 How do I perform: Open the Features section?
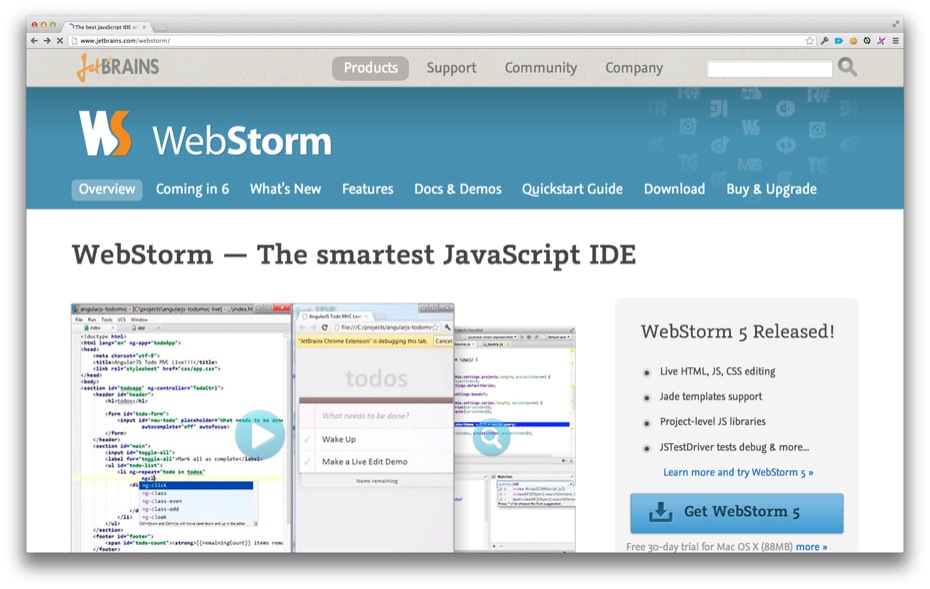[368, 189]
